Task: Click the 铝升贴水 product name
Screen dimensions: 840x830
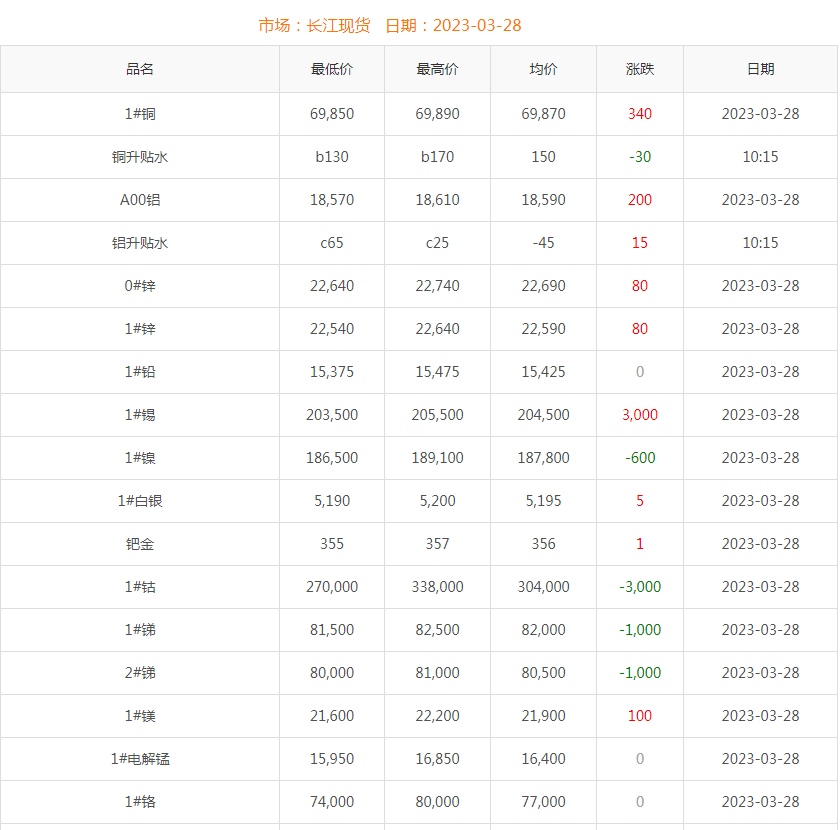Action: coord(140,243)
